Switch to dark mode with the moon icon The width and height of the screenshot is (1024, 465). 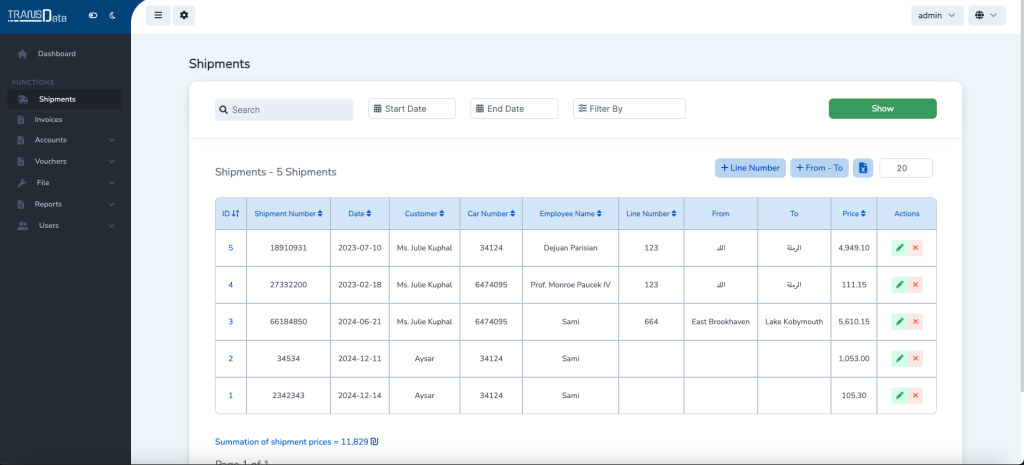tap(112, 15)
